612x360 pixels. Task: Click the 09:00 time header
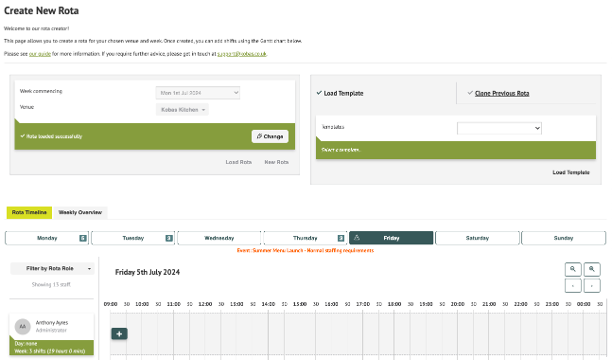110,304
